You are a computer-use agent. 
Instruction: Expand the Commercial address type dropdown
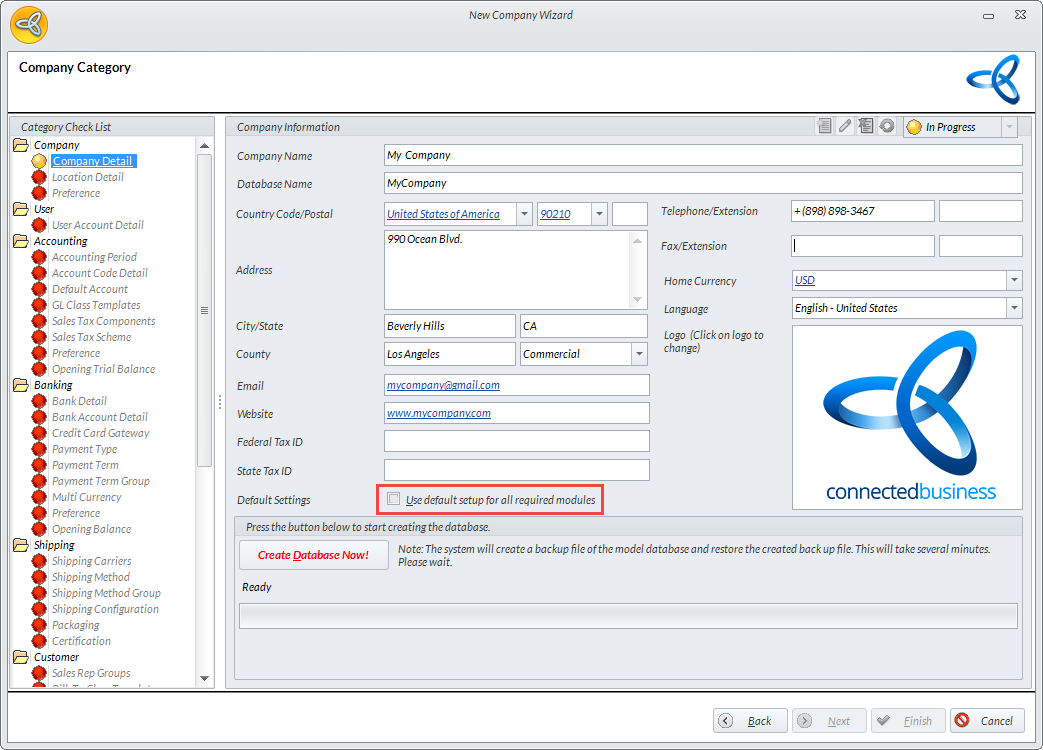click(639, 354)
